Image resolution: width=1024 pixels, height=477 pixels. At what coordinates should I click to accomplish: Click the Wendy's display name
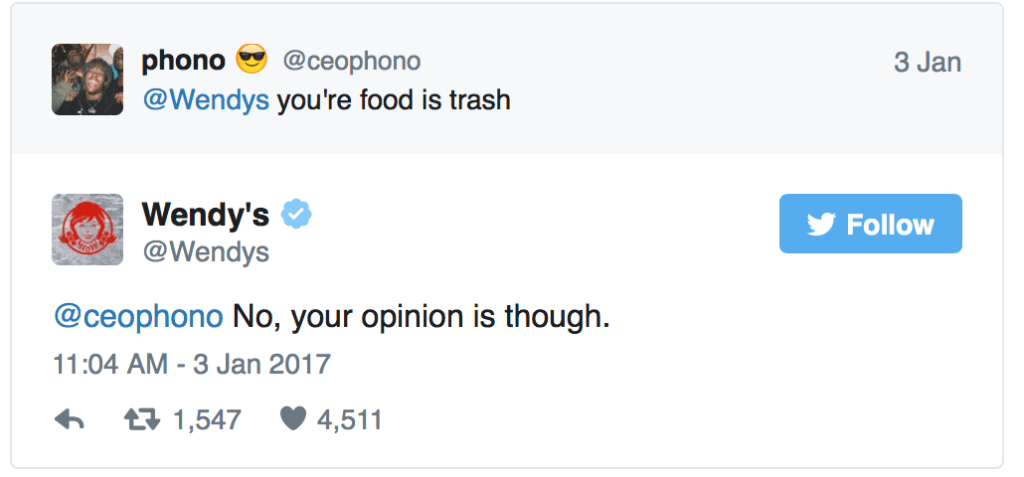205,213
